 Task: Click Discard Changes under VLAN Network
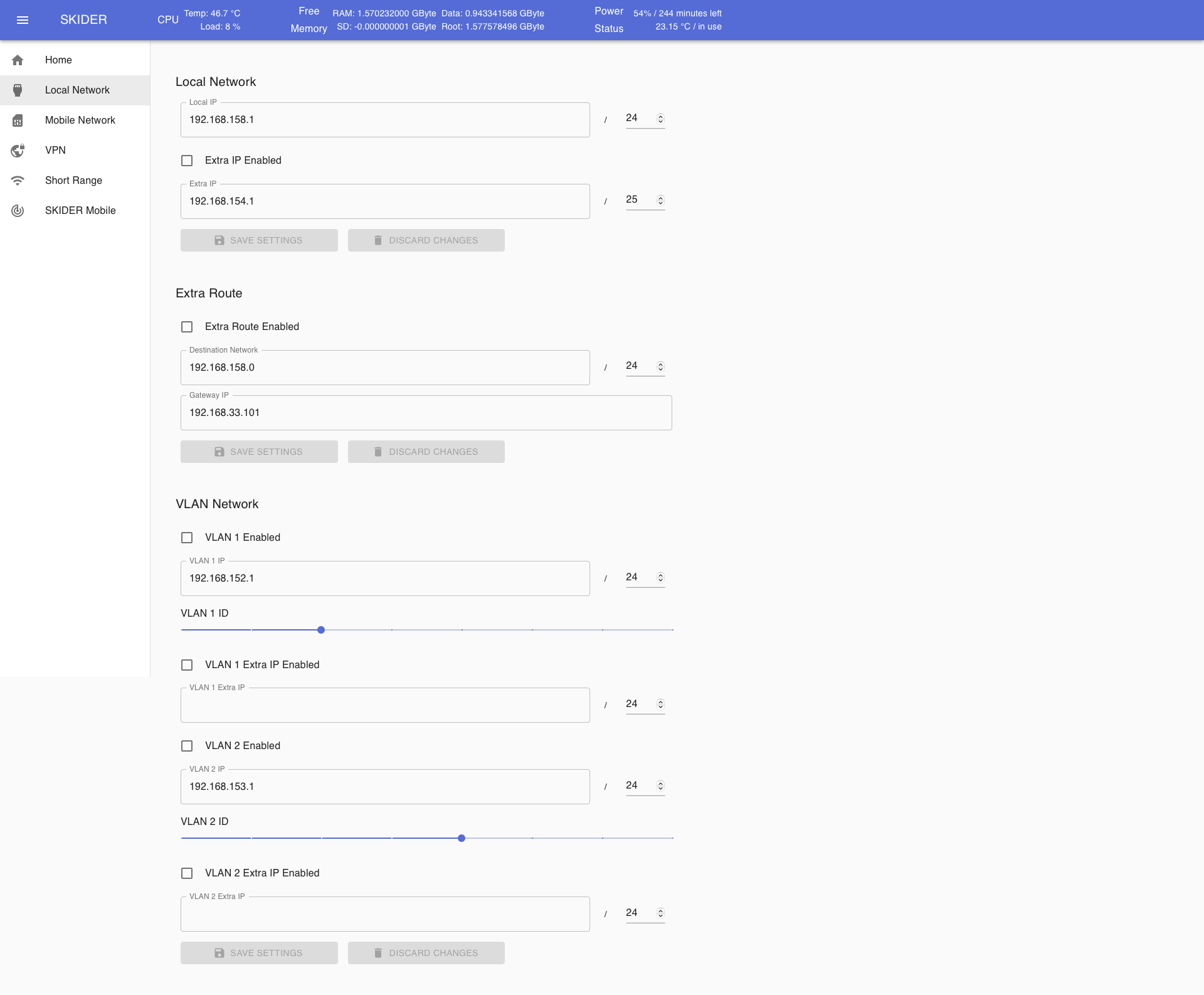[x=426, y=953]
